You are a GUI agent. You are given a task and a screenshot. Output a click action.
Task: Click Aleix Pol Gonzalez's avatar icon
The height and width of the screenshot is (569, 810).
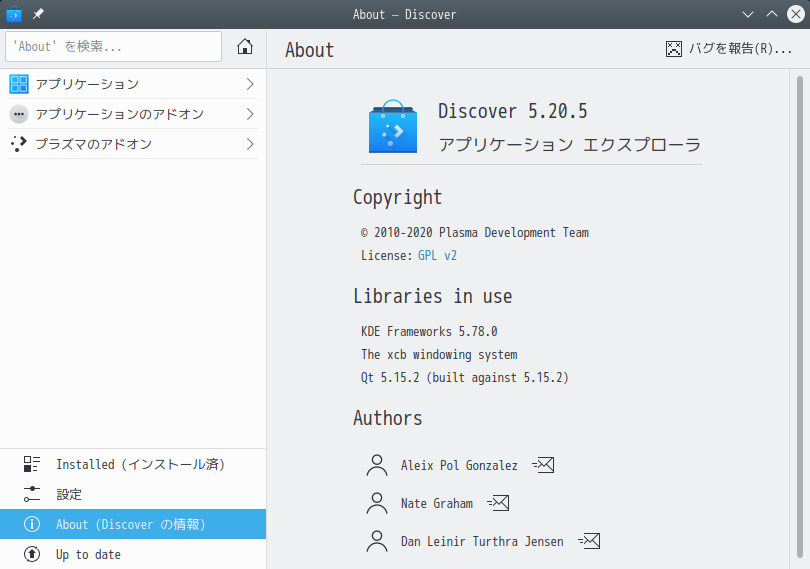point(377,465)
